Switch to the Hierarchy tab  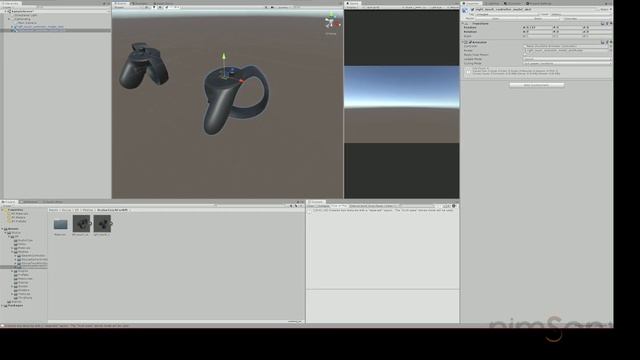11,3
